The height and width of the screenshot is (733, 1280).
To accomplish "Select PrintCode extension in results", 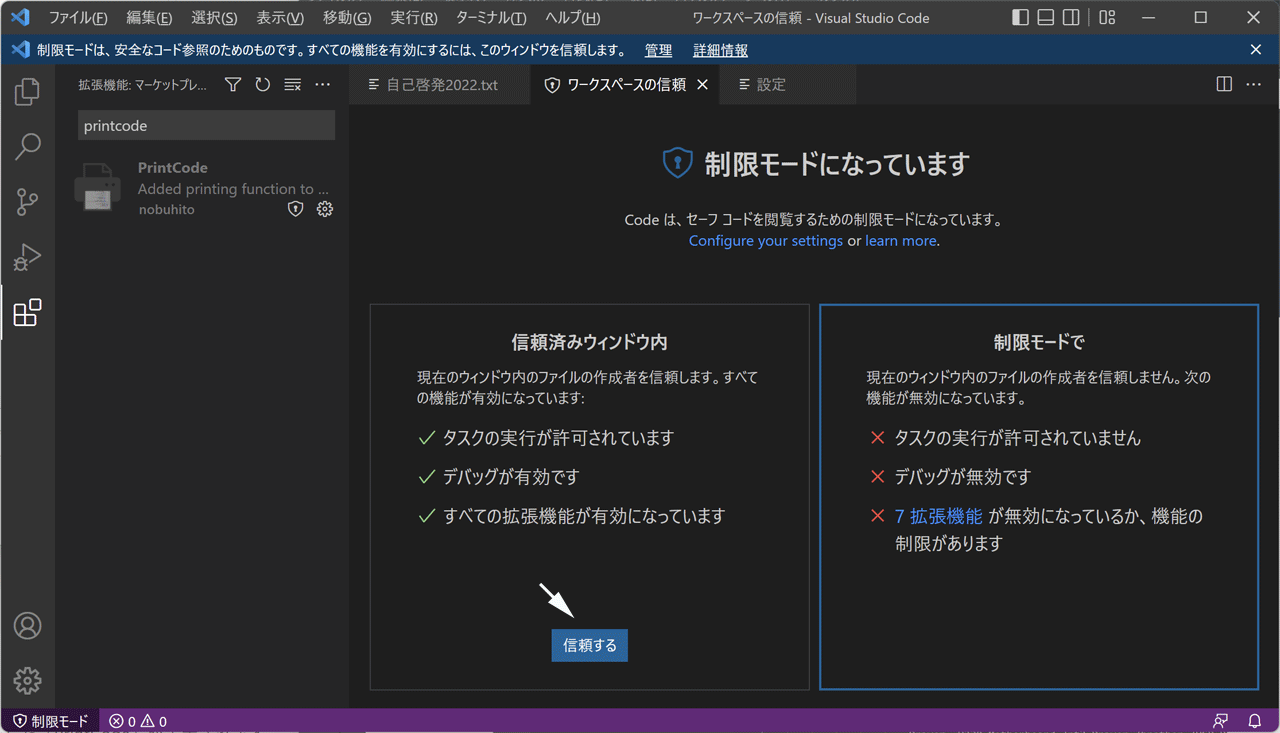I will pyautogui.click(x=202, y=188).
